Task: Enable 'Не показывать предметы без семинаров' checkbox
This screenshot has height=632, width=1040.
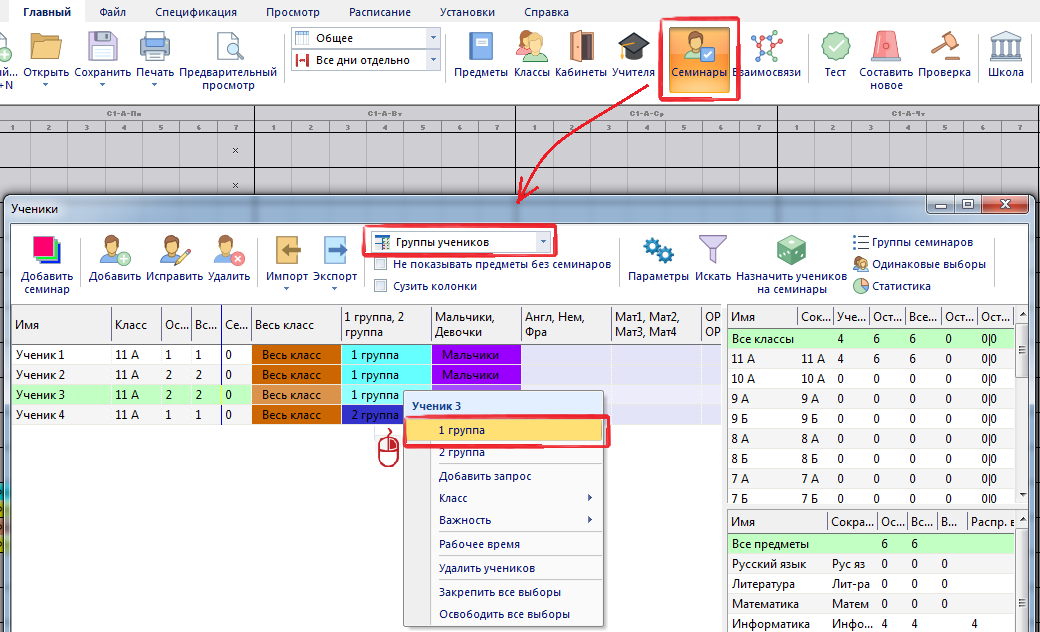Action: (381, 265)
